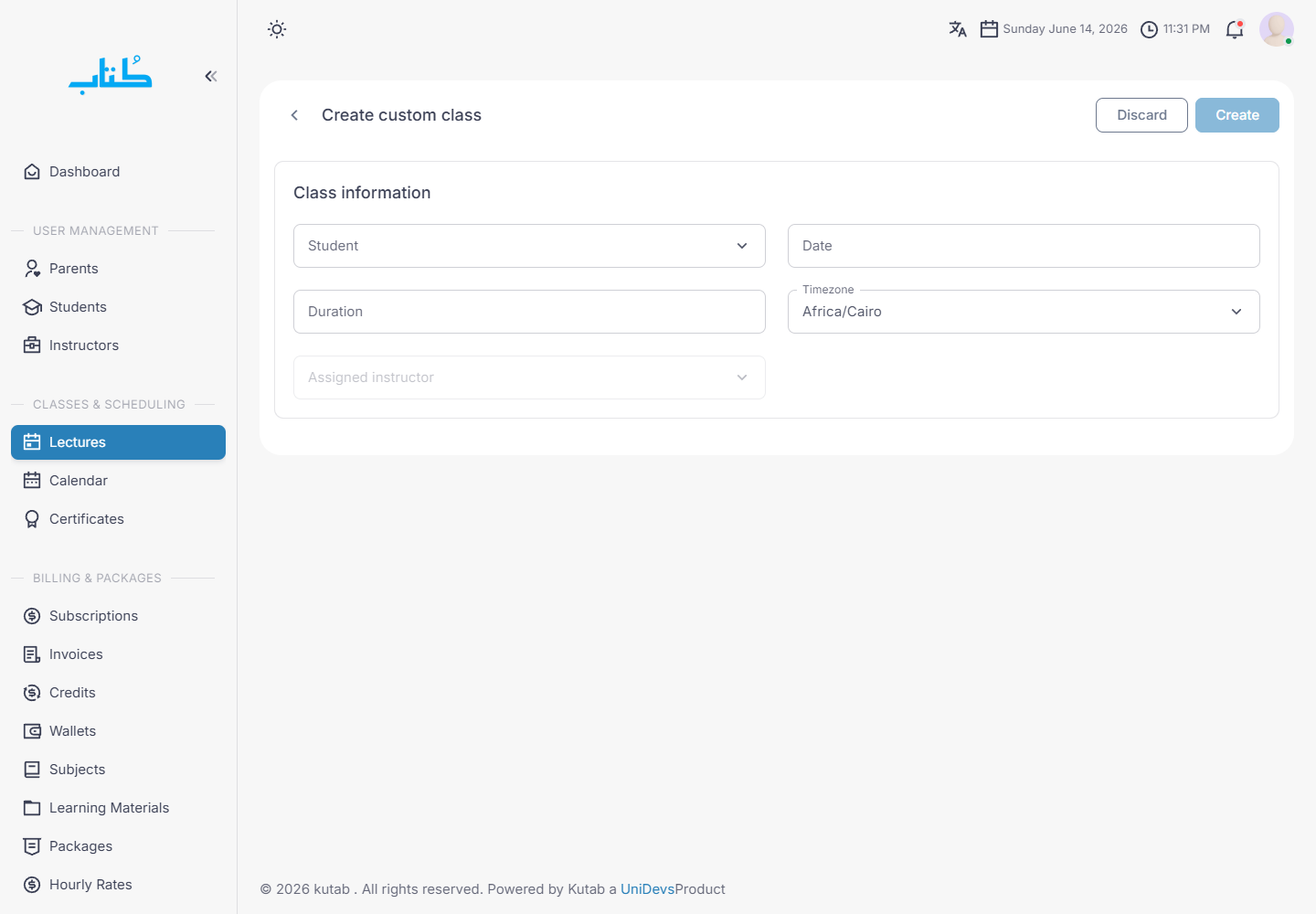This screenshot has width=1316, height=914.
Task: Click the USER MANAGEMENT section label
Action: pos(96,230)
